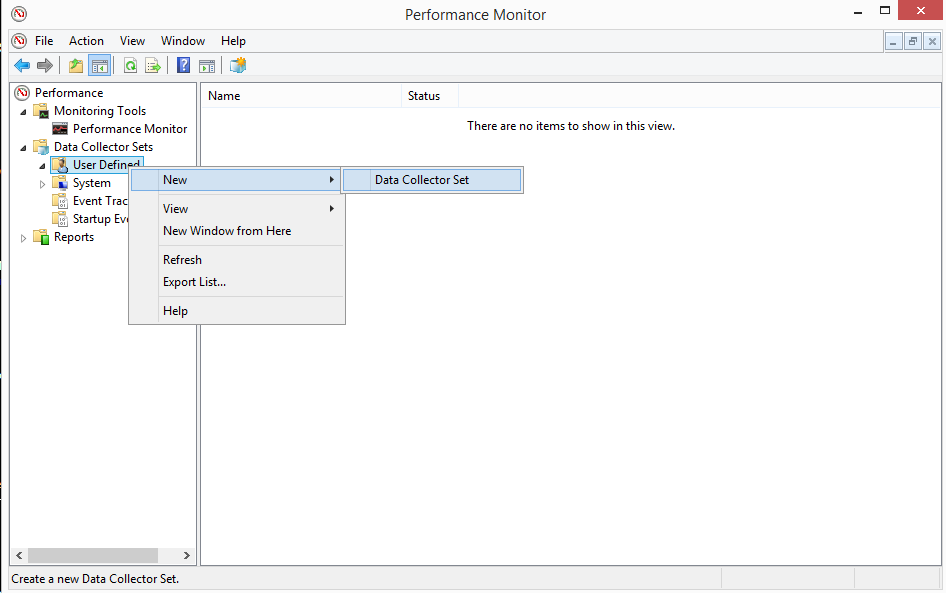Click the tree pane horizontal scrollbar right arrow
Image resolution: width=946 pixels, height=593 pixels.
coord(187,555)
